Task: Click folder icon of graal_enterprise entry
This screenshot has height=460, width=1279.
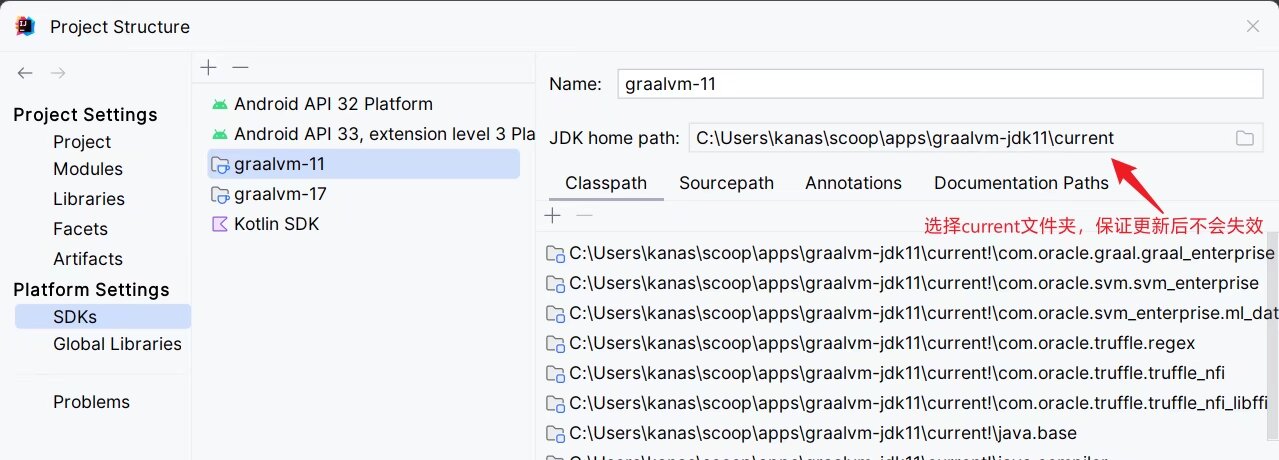Action: click(x=555, y=254)
